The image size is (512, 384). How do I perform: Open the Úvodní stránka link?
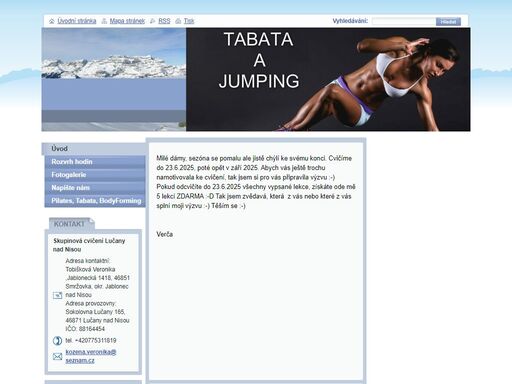(77, 21)
